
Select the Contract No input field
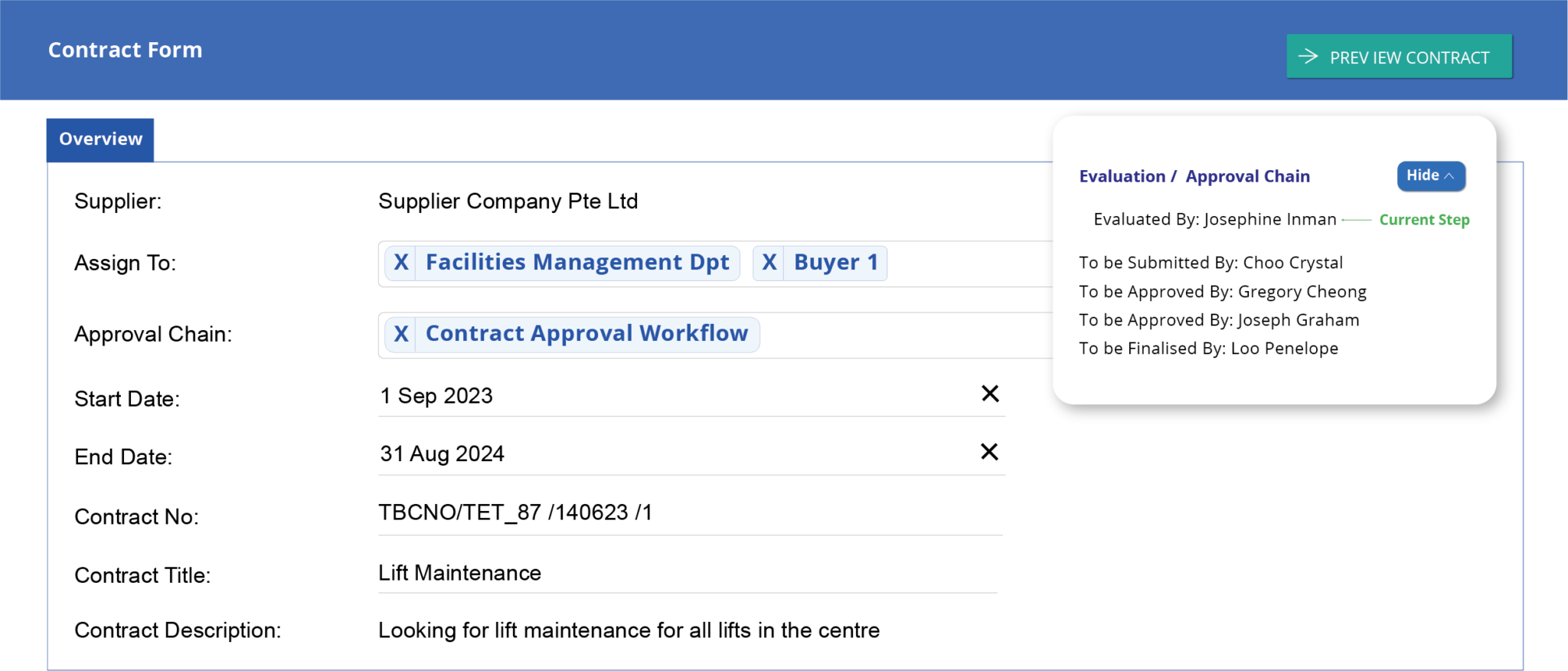689,512
